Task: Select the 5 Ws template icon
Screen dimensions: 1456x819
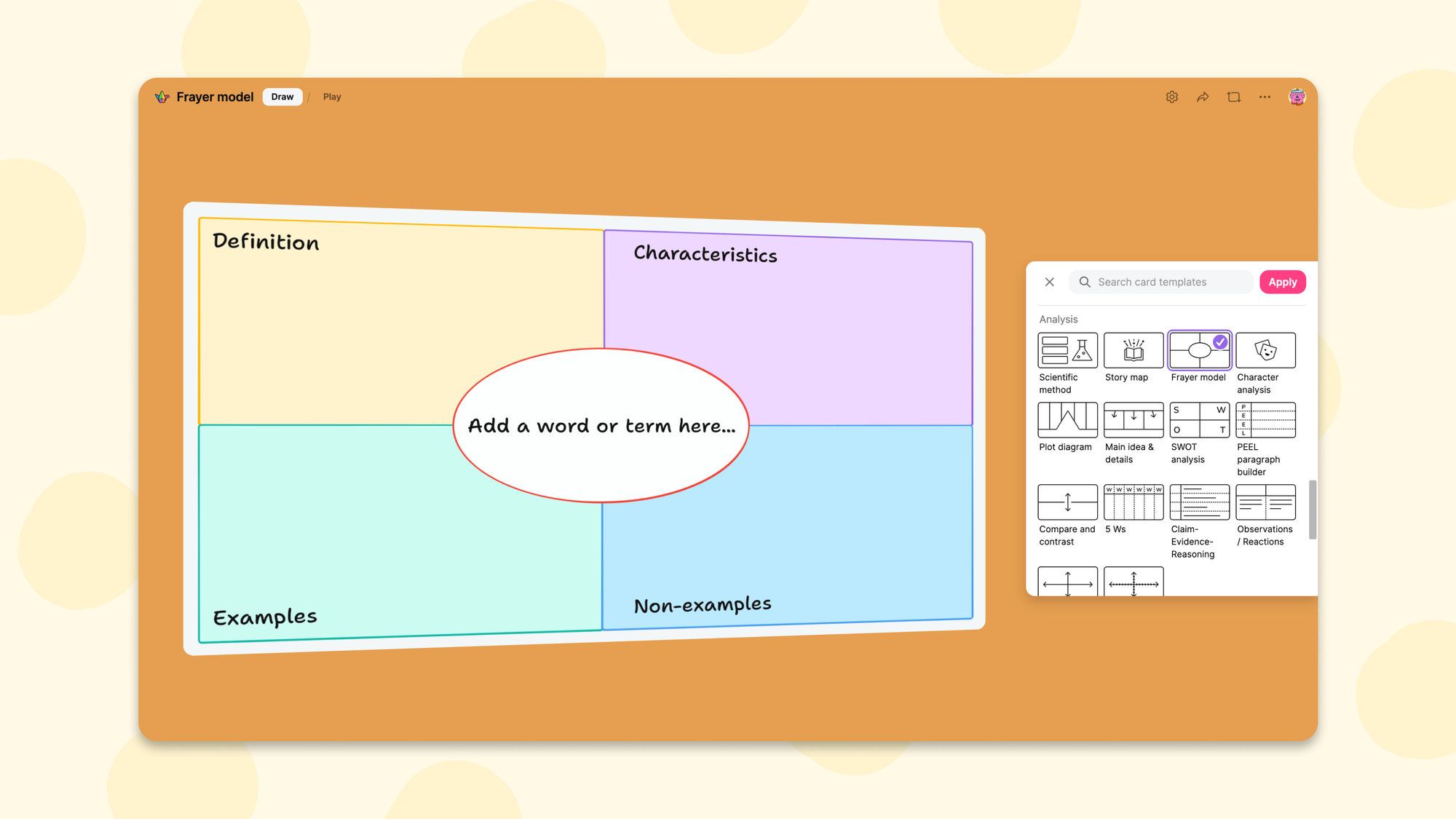Action: (1133, 502)
